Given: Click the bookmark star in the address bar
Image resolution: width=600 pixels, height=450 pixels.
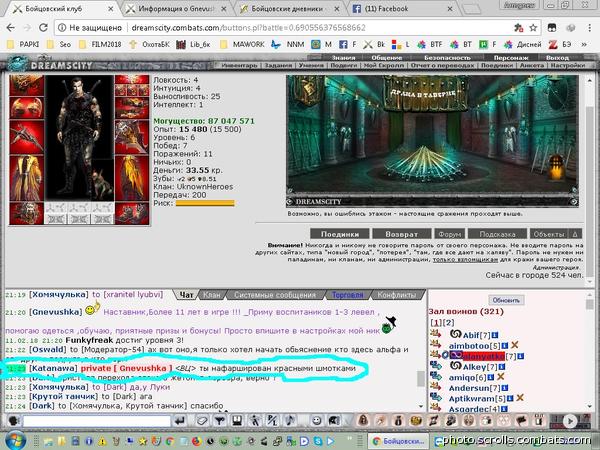Looking at the screenshot, I should [533, 28].
